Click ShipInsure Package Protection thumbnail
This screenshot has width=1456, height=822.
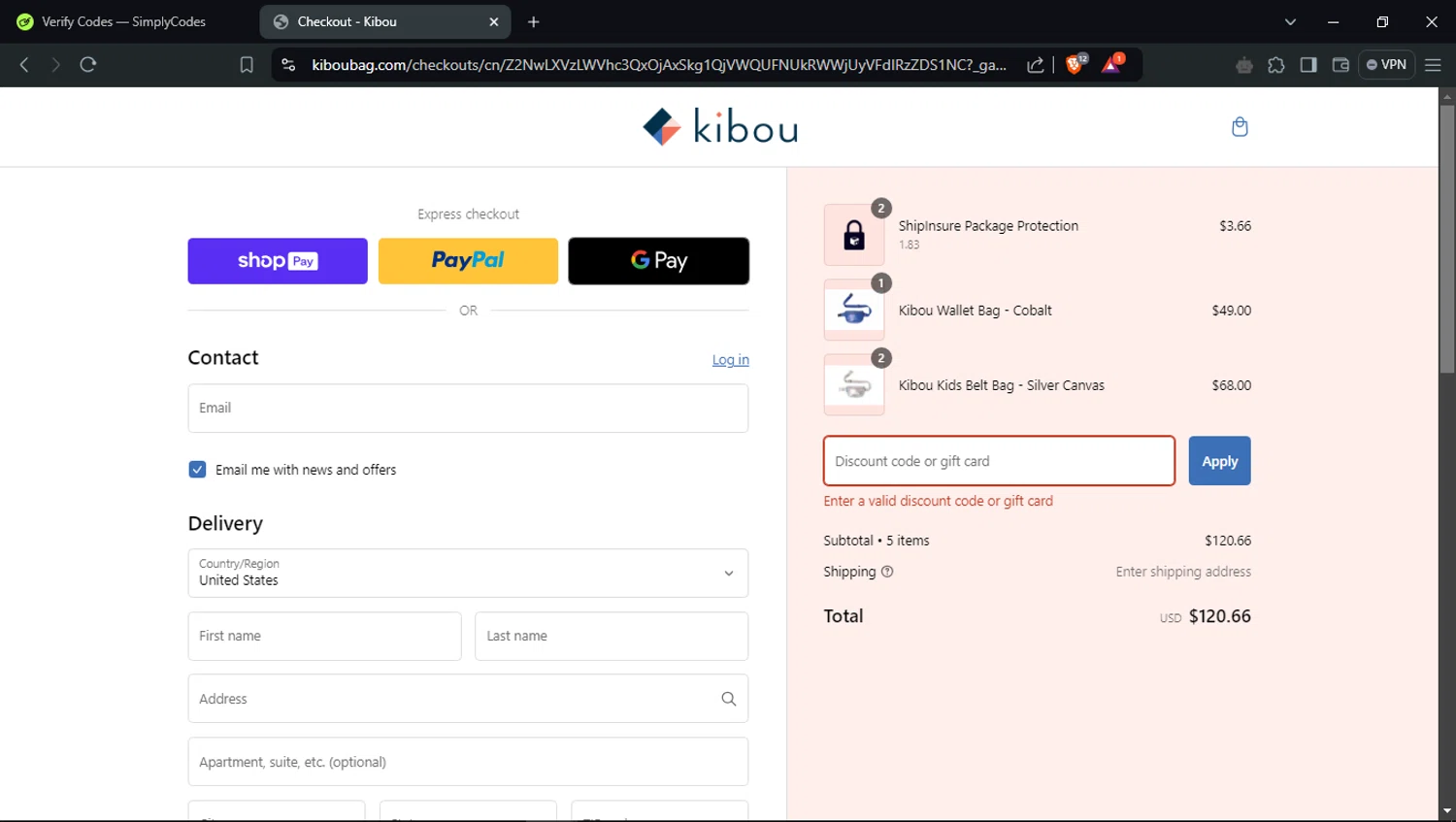click(854, 235)
